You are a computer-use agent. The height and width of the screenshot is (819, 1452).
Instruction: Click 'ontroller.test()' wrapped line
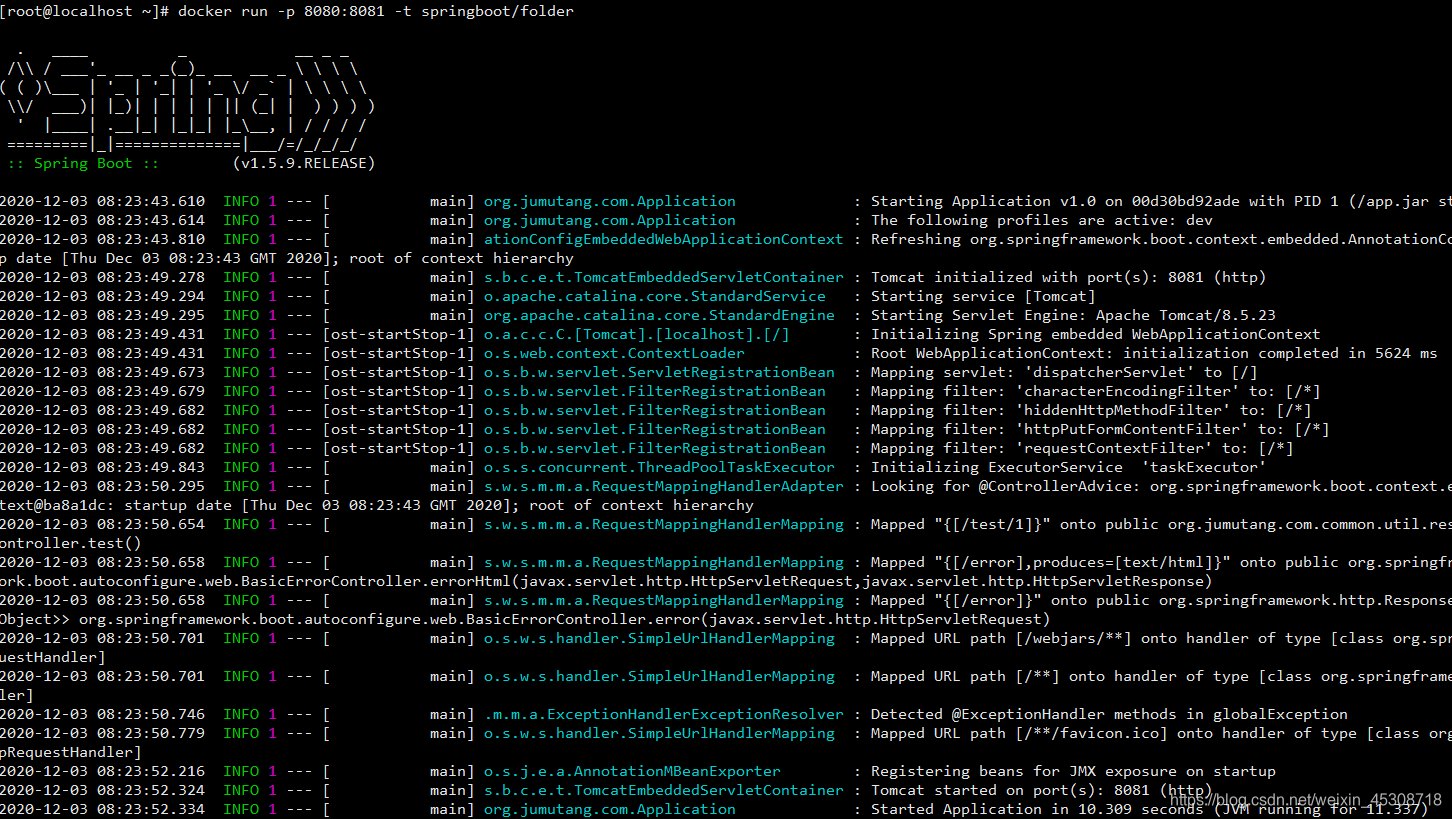click(71, 543)
